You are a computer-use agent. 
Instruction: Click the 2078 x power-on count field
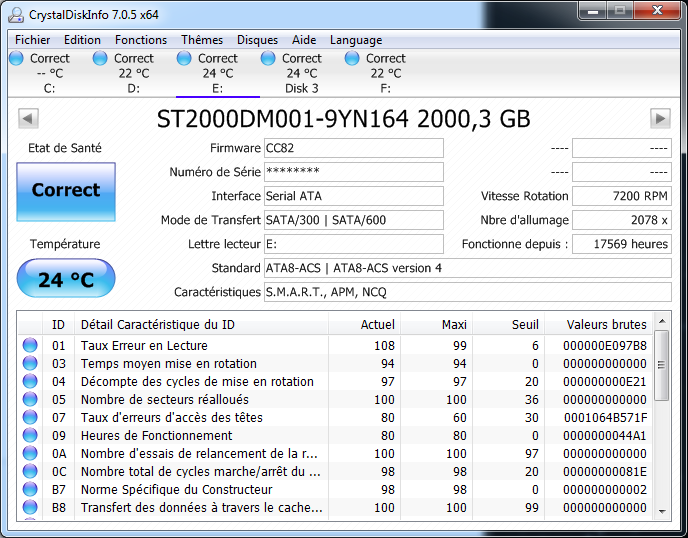(622, 220)
